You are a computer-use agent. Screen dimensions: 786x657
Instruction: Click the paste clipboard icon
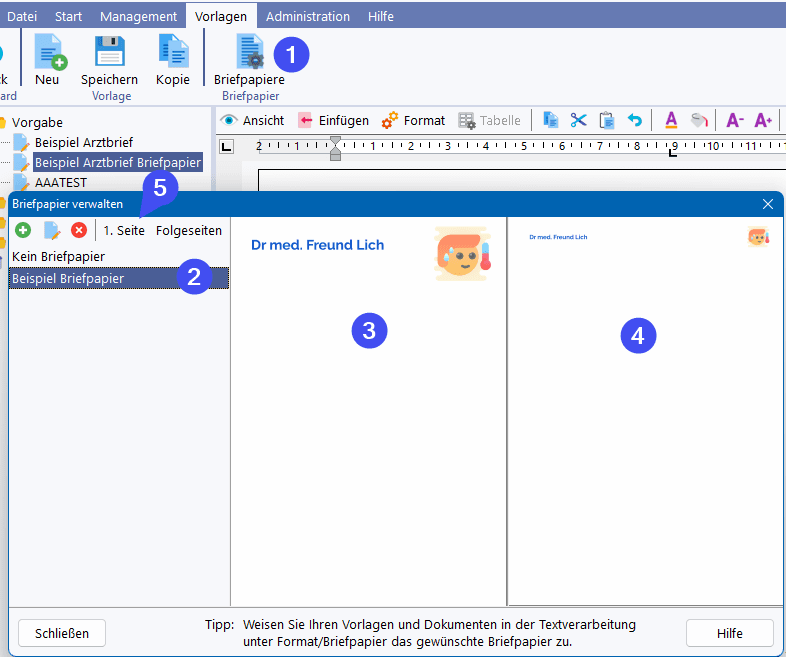[606, 120]
